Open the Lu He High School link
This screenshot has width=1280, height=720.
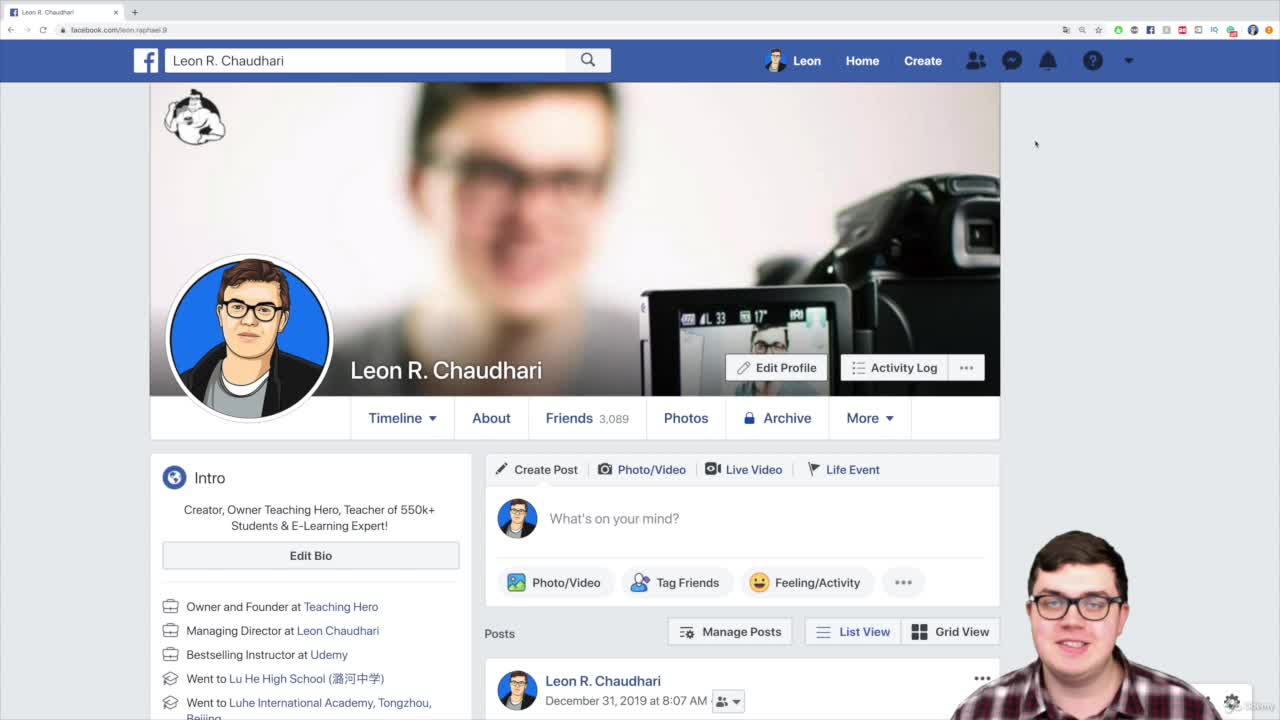[307, 679]
